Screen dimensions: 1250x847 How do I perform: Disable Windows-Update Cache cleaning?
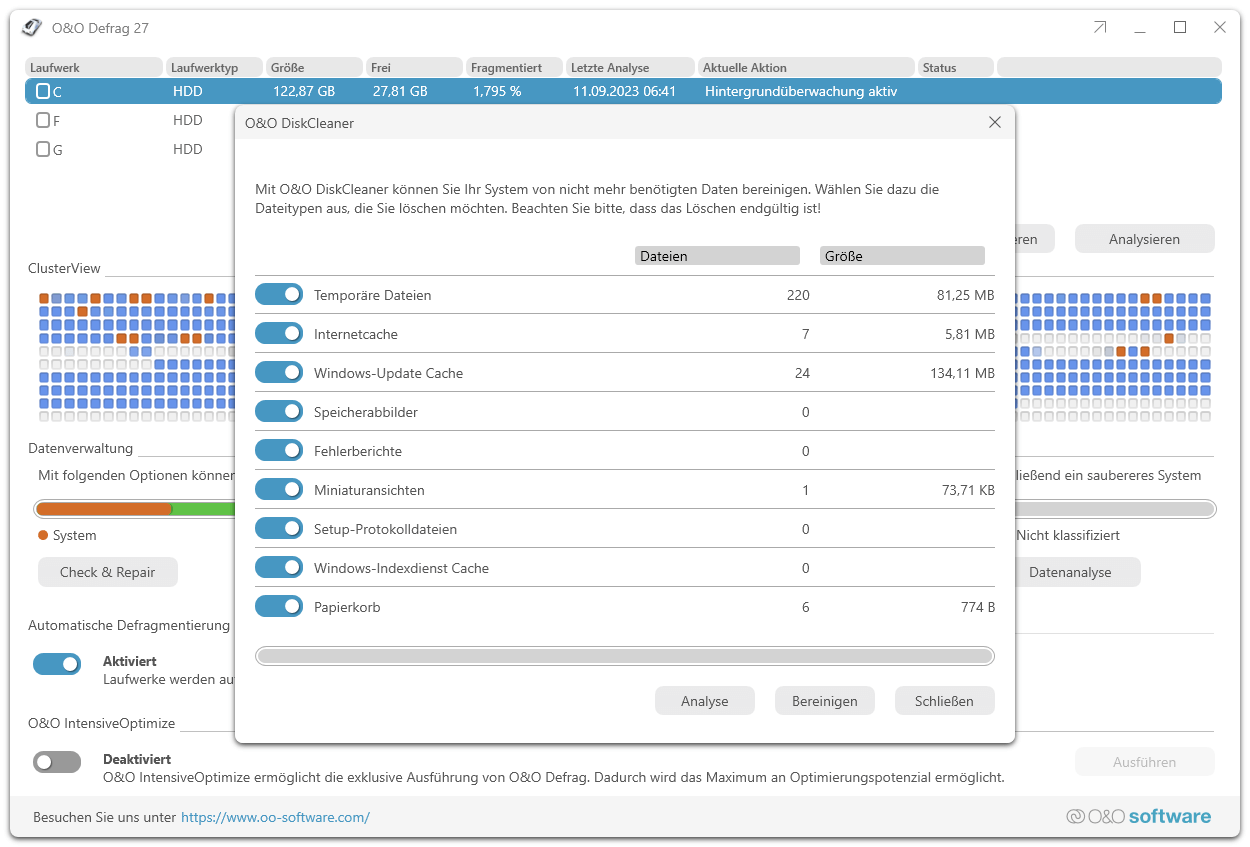[x=279, y=372]
